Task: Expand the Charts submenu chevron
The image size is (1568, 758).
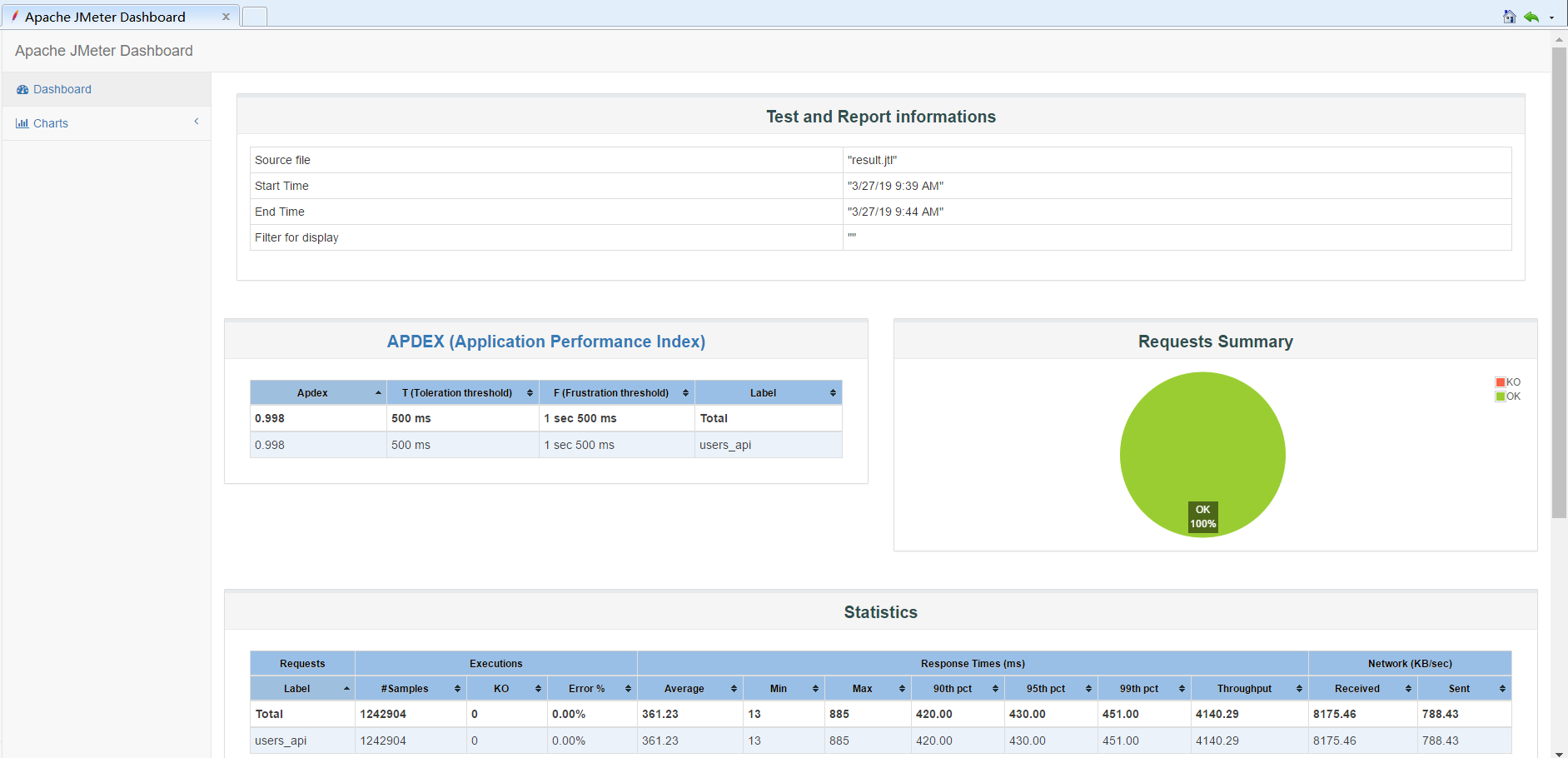Action: 197,122
